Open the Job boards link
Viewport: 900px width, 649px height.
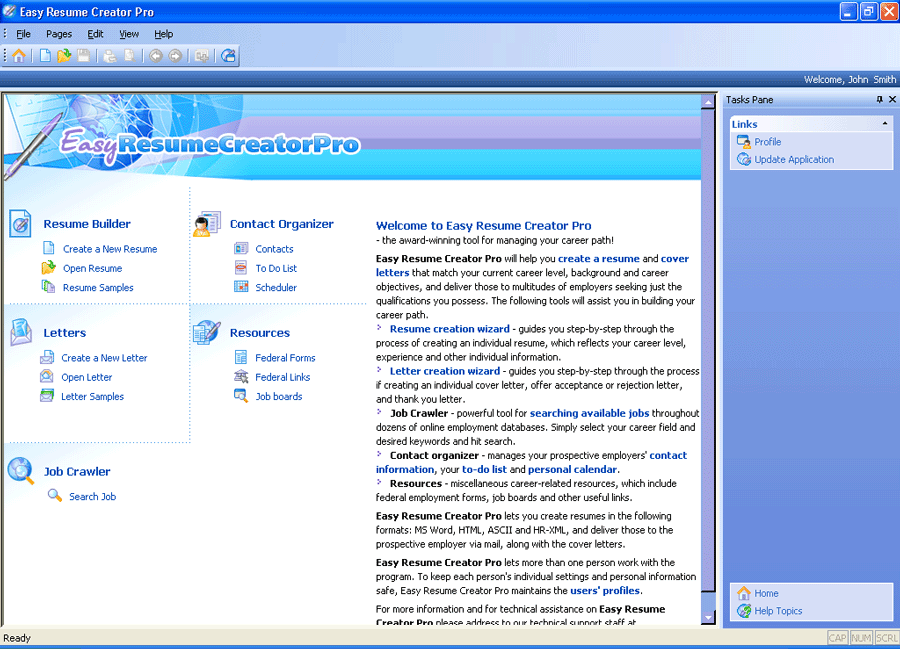click(x=279, y=397)
